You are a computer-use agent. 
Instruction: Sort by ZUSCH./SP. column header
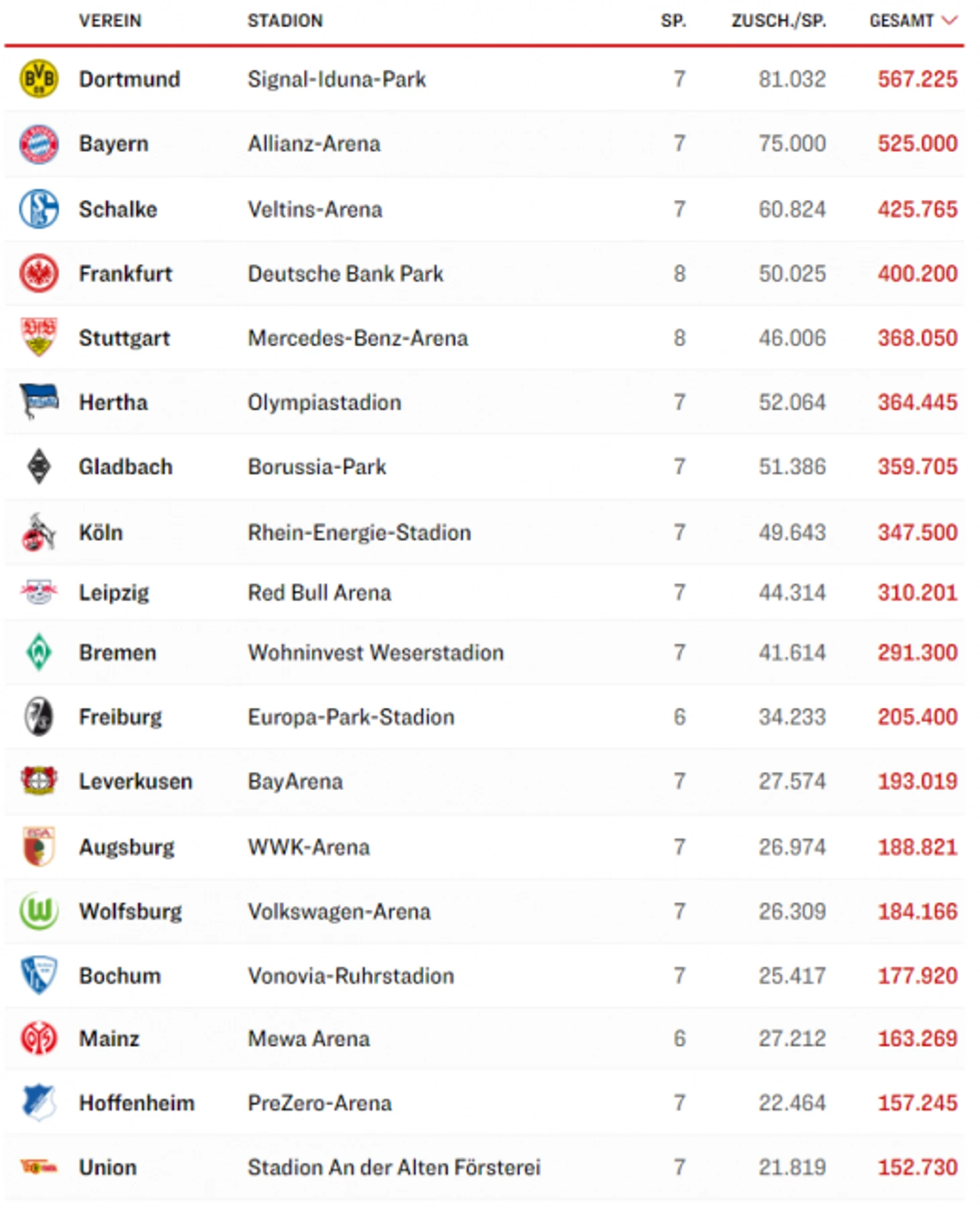[779, 21]
